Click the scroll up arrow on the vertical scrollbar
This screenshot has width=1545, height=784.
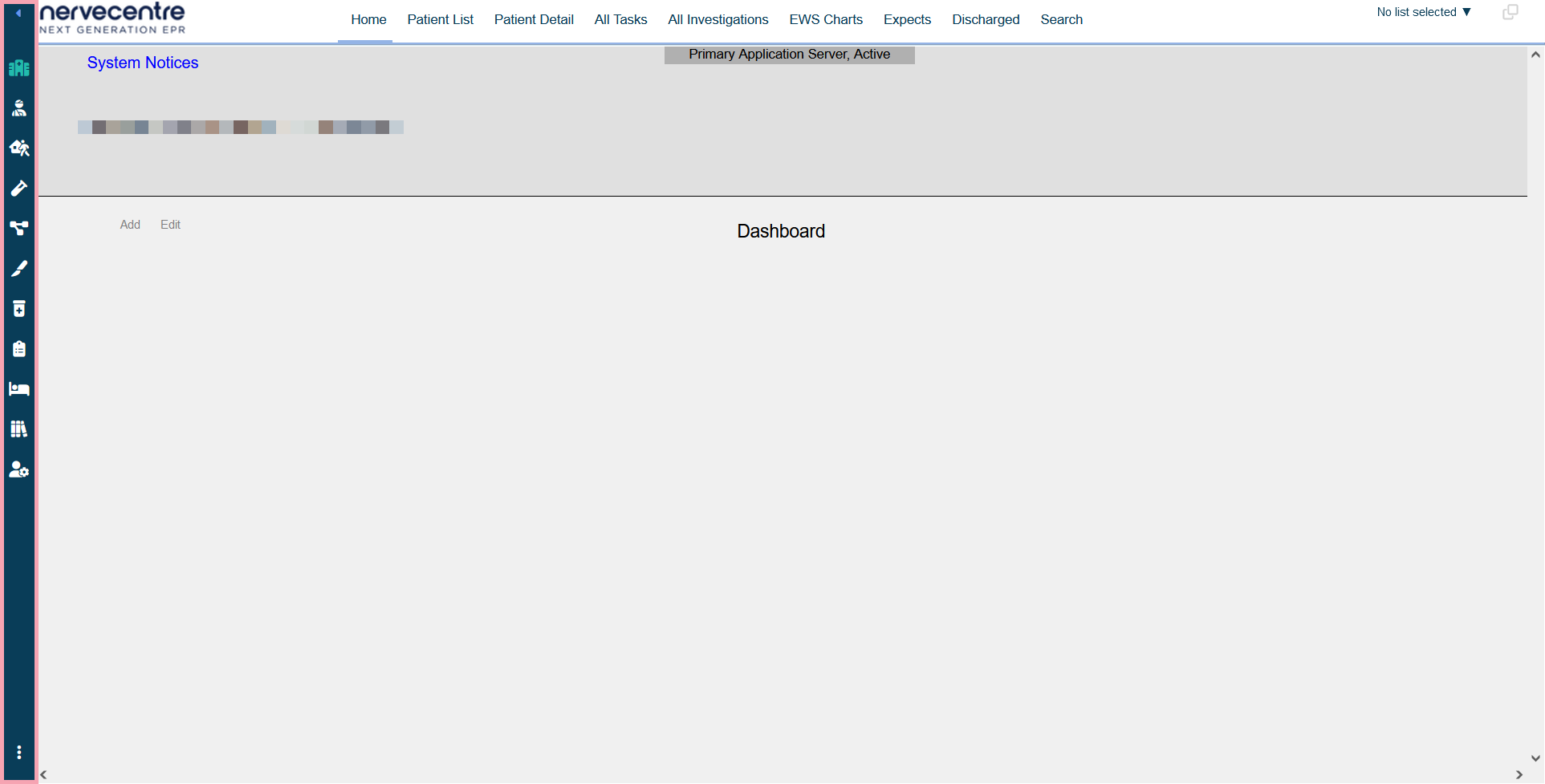coord(1535,55)
